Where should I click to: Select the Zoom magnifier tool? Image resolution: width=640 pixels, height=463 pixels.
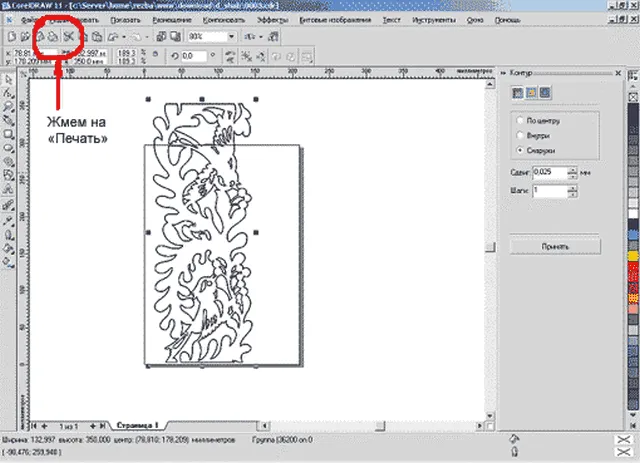click(x=8, y=107)
